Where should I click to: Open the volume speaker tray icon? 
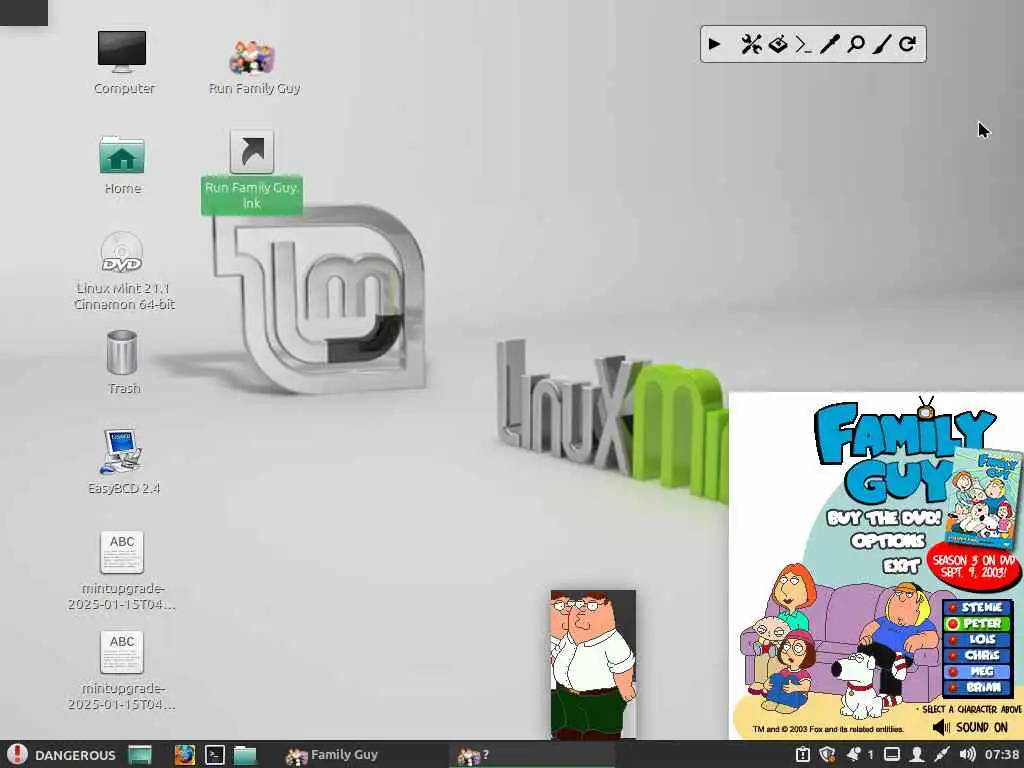coord(967,755)
